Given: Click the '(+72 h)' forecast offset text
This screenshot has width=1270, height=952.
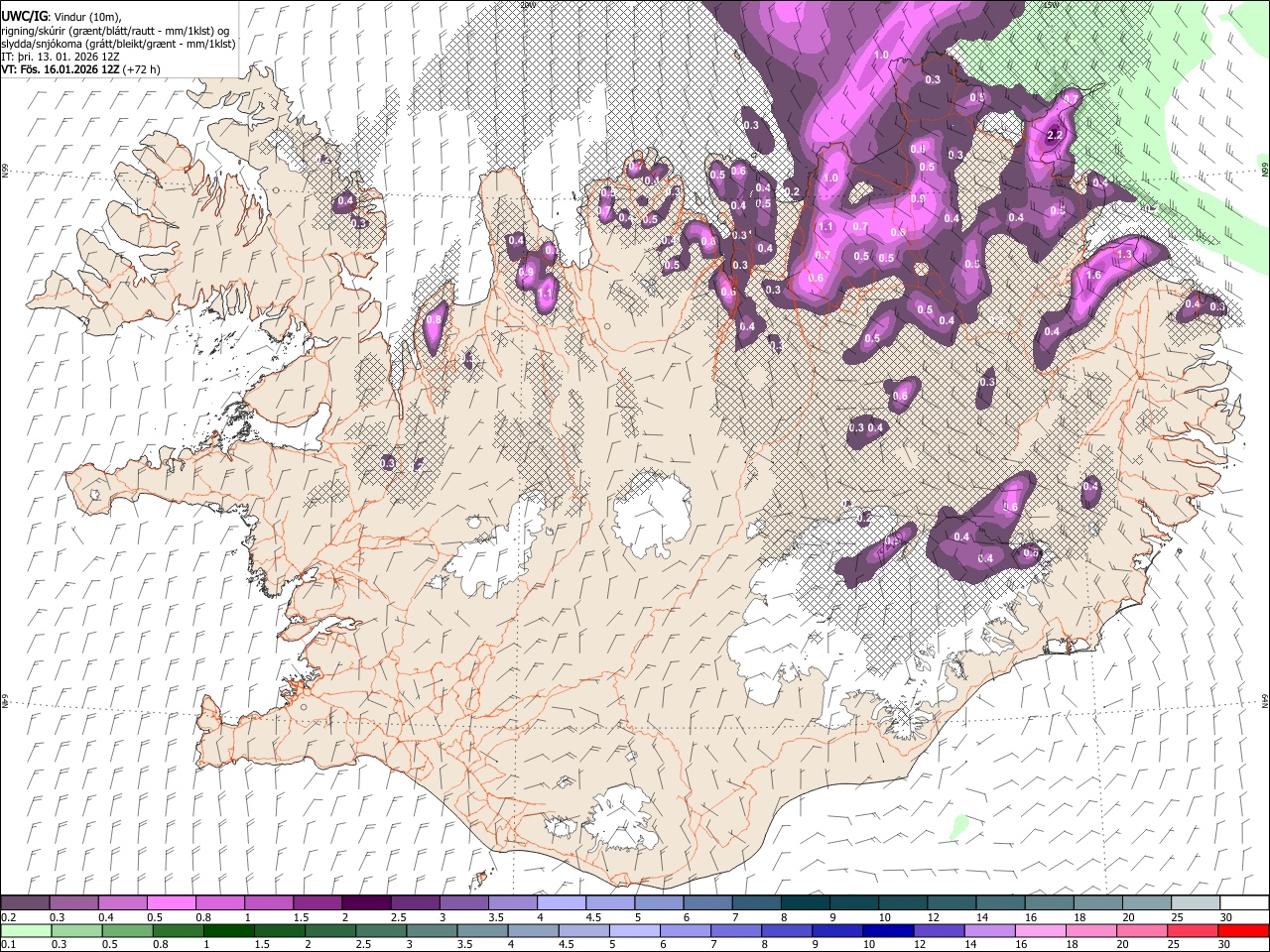Looking at the screenshot, I should 142,69.
